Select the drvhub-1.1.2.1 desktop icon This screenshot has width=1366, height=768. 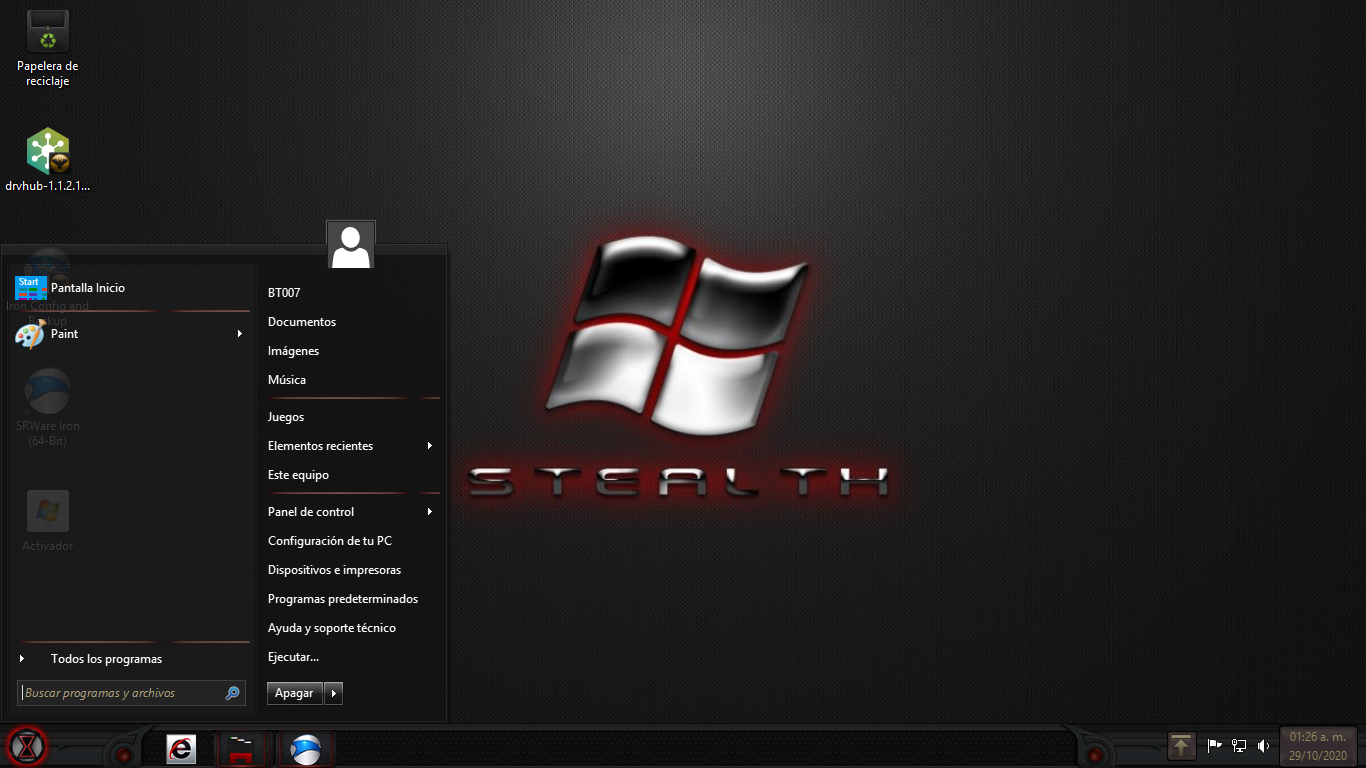[x=48, y=160]
